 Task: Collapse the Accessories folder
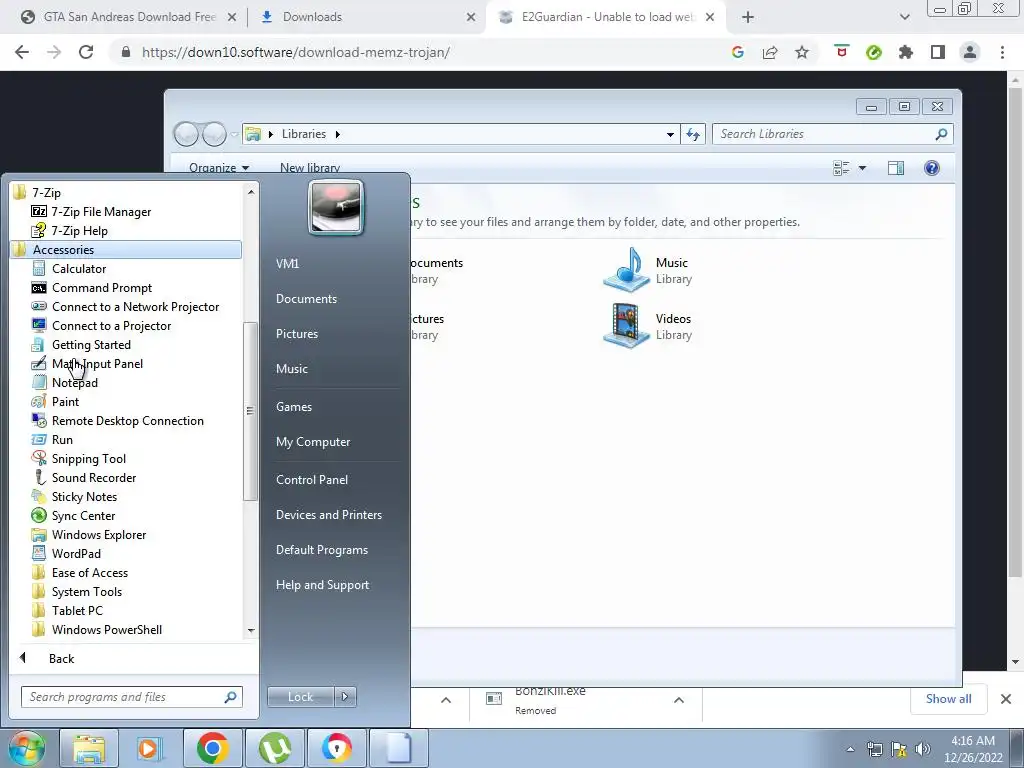point(126,249)
